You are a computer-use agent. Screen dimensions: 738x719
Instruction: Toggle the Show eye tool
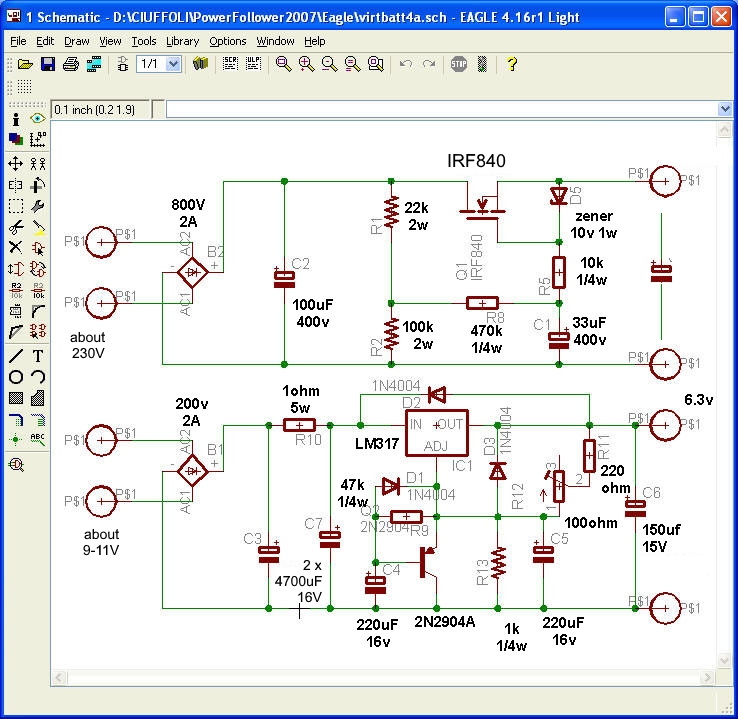(x=38, y=119)
